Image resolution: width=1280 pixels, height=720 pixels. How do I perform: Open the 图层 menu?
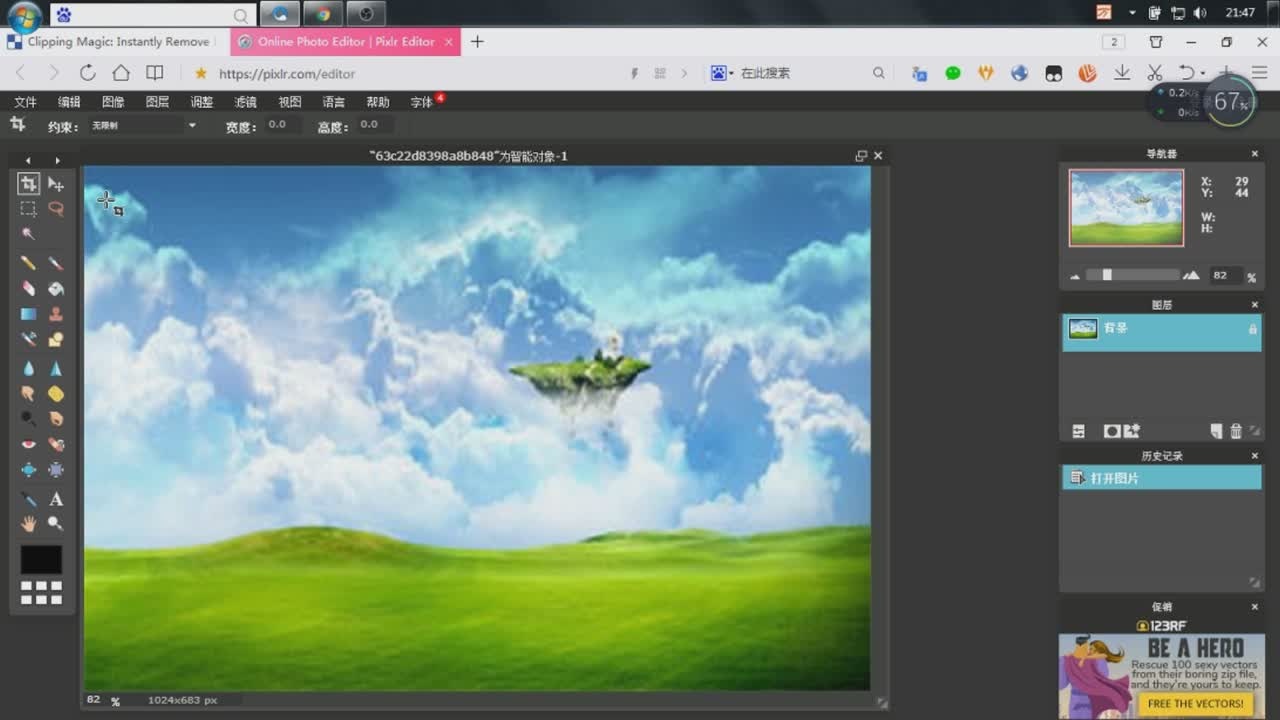pyautogui.click(x=157, y=102)
